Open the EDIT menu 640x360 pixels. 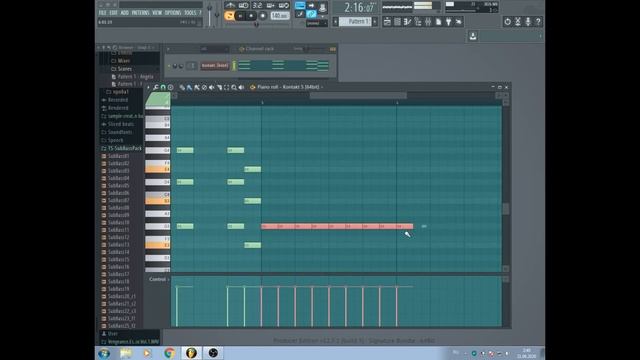(x=113, y=13)
